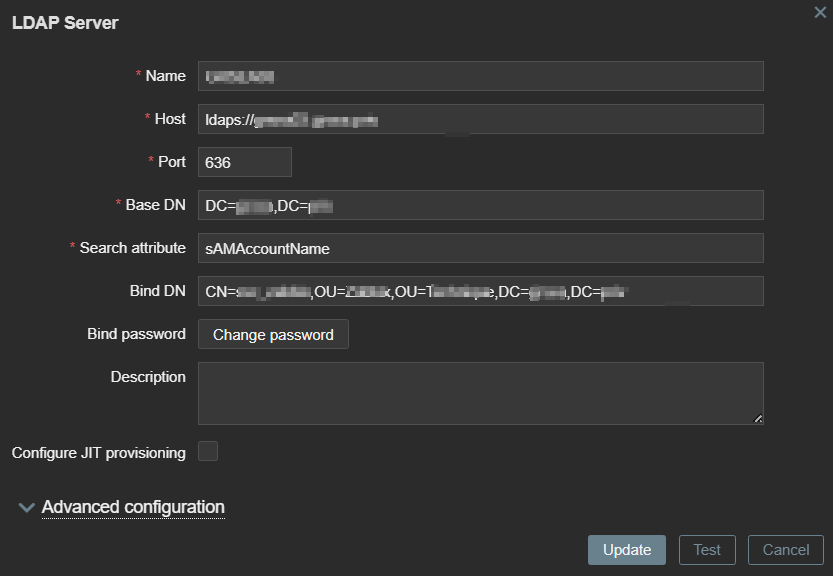833x576 pixels.
Task: Click inside the Bind DN field
Action: point(480,291)
